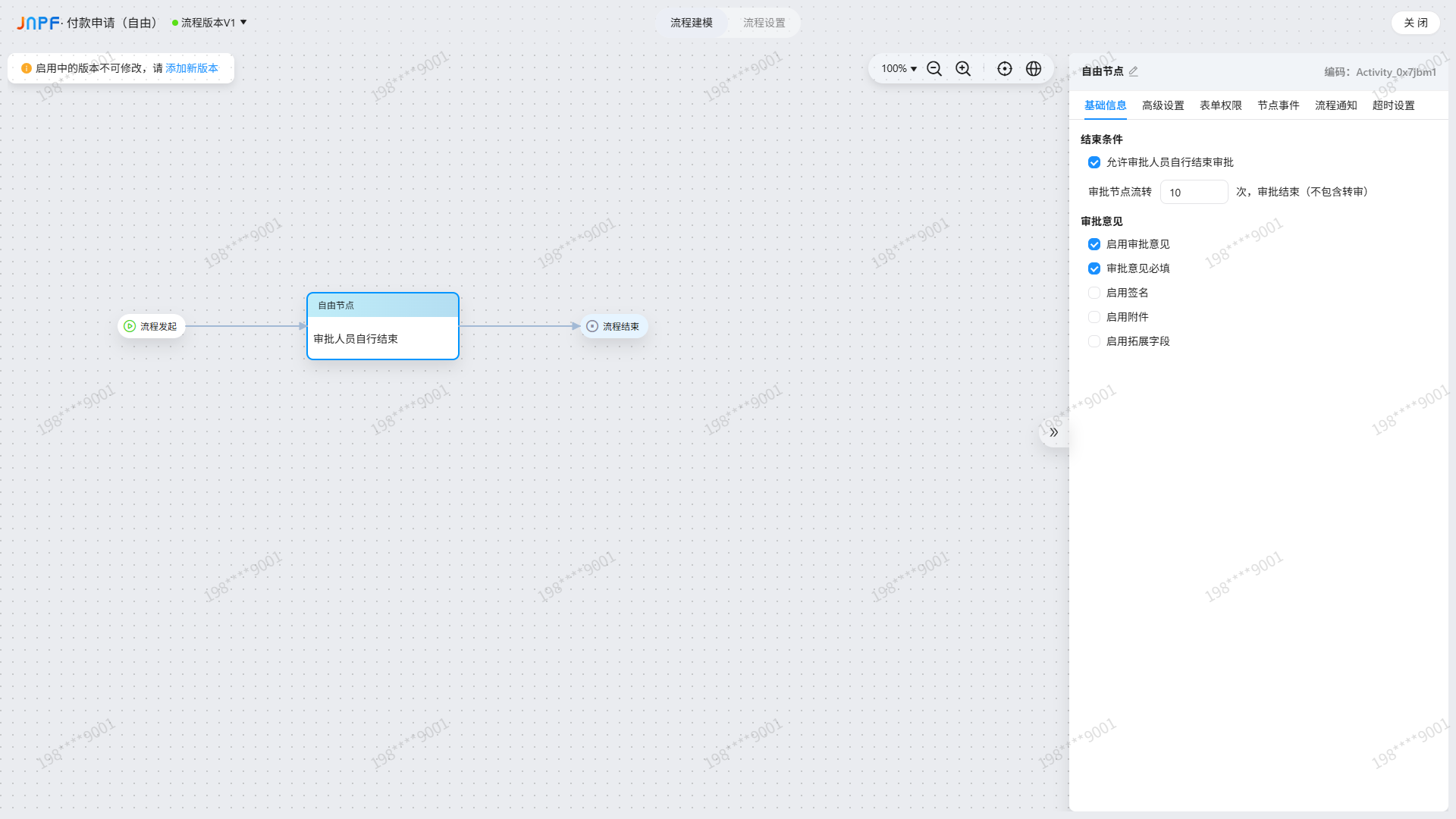
Task: Click the 审批意见 section heading
Action: (1102, 221)
